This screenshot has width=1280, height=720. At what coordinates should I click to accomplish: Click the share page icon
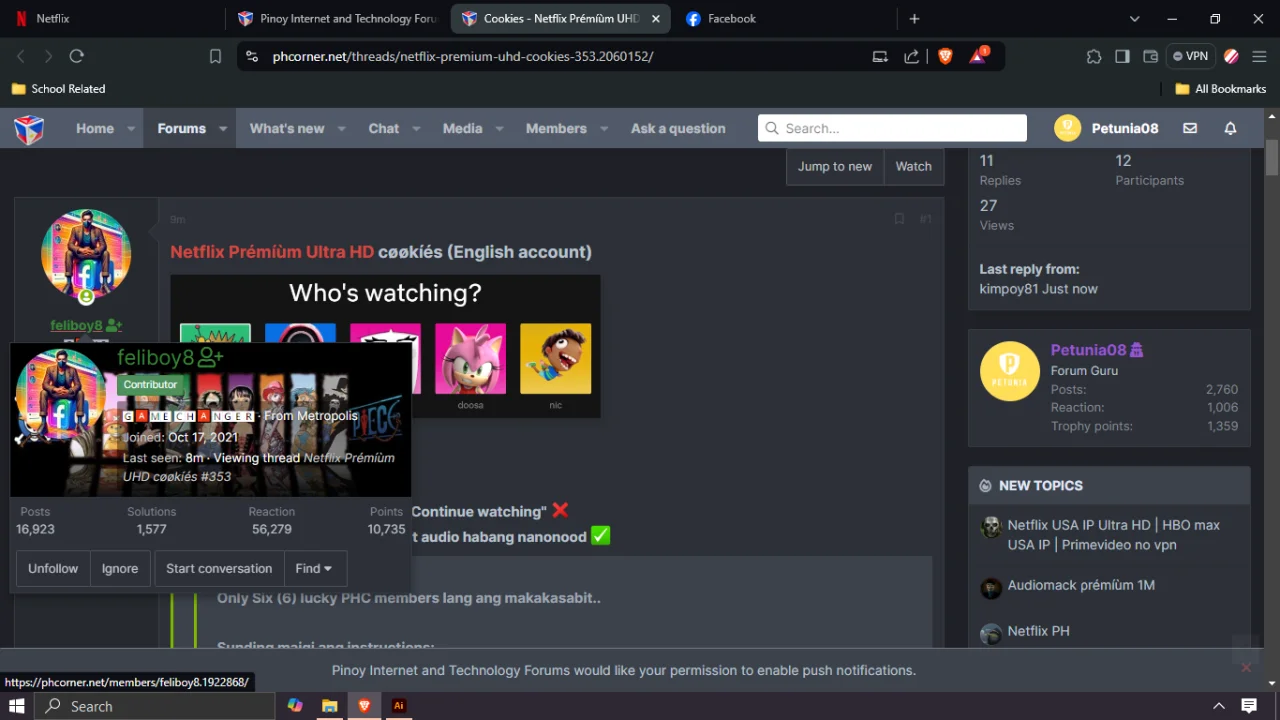coord(912,57)
